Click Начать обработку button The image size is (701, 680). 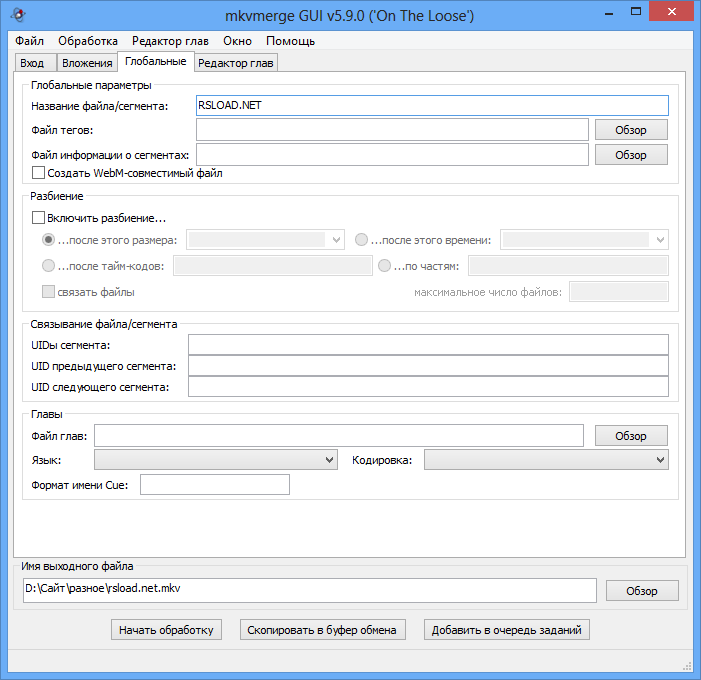click(x=166, y=629)
